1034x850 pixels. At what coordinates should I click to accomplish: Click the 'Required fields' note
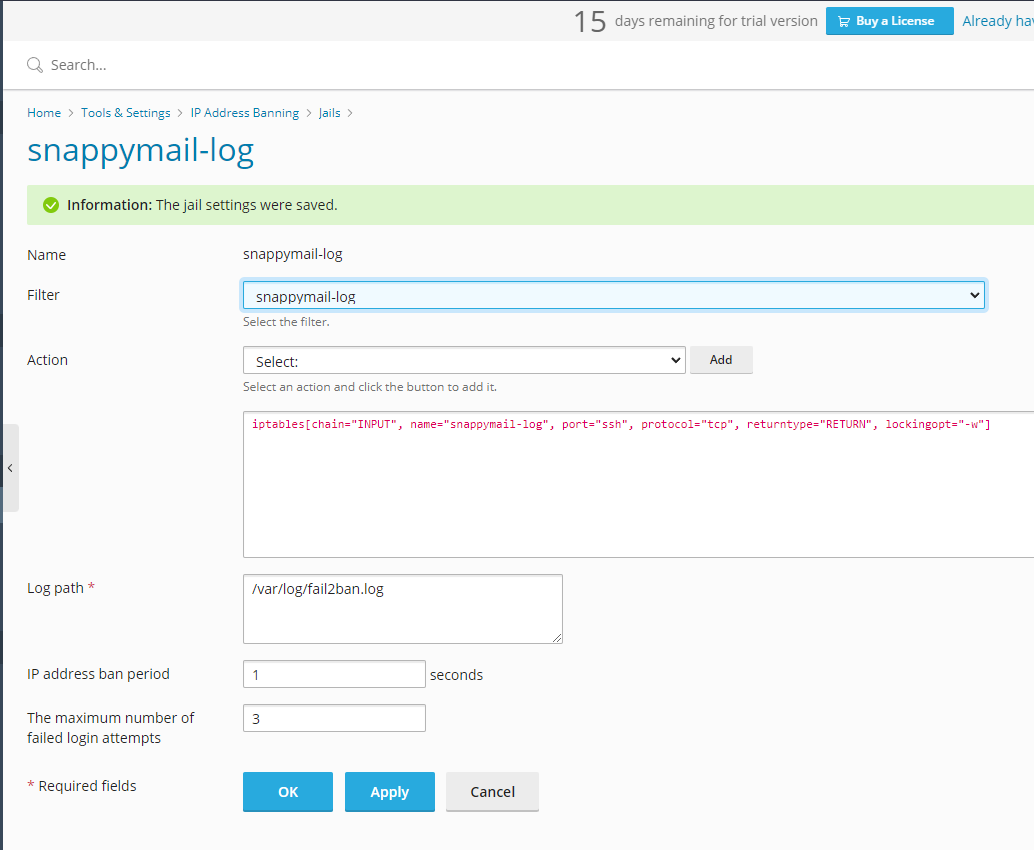(x=82, y=786)
